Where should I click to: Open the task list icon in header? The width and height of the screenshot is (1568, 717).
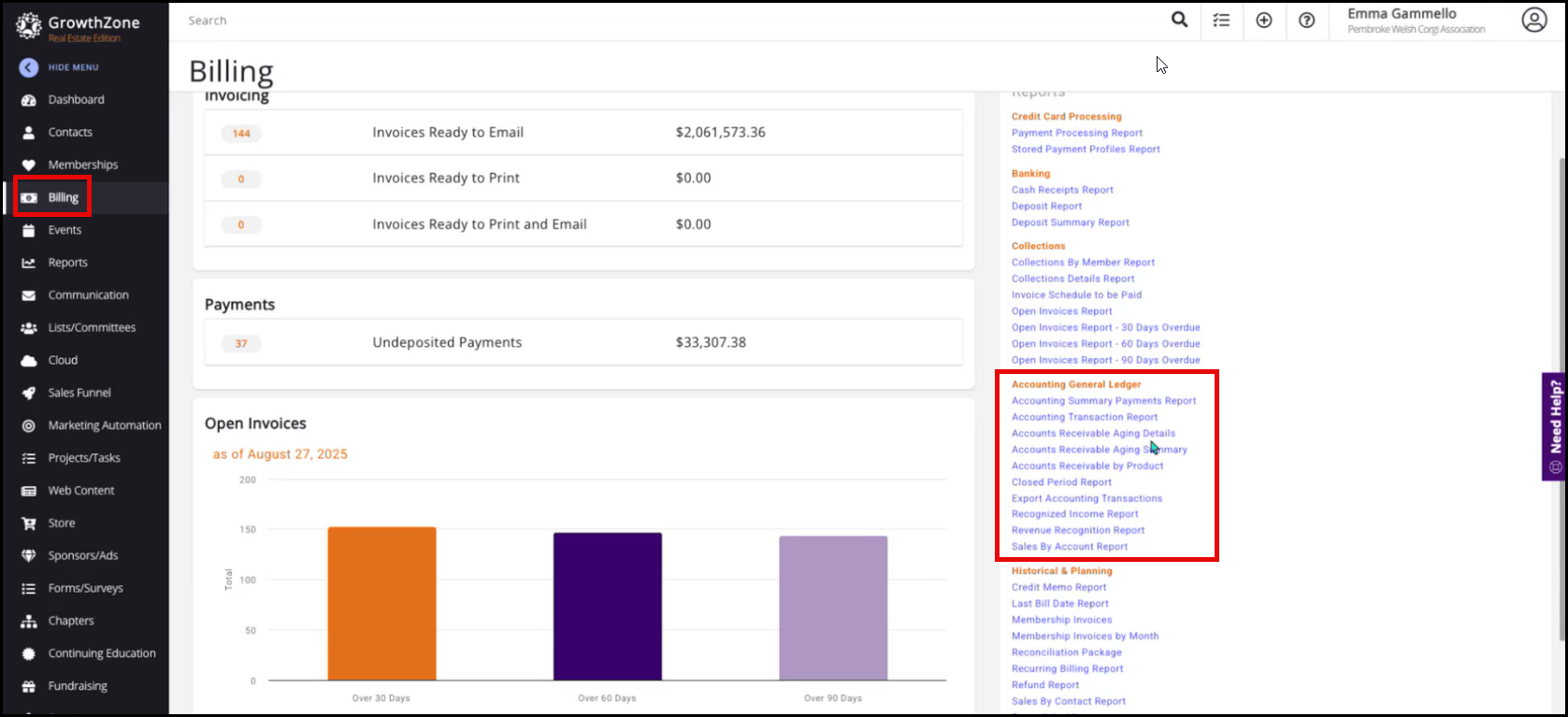coord(1221,21)
